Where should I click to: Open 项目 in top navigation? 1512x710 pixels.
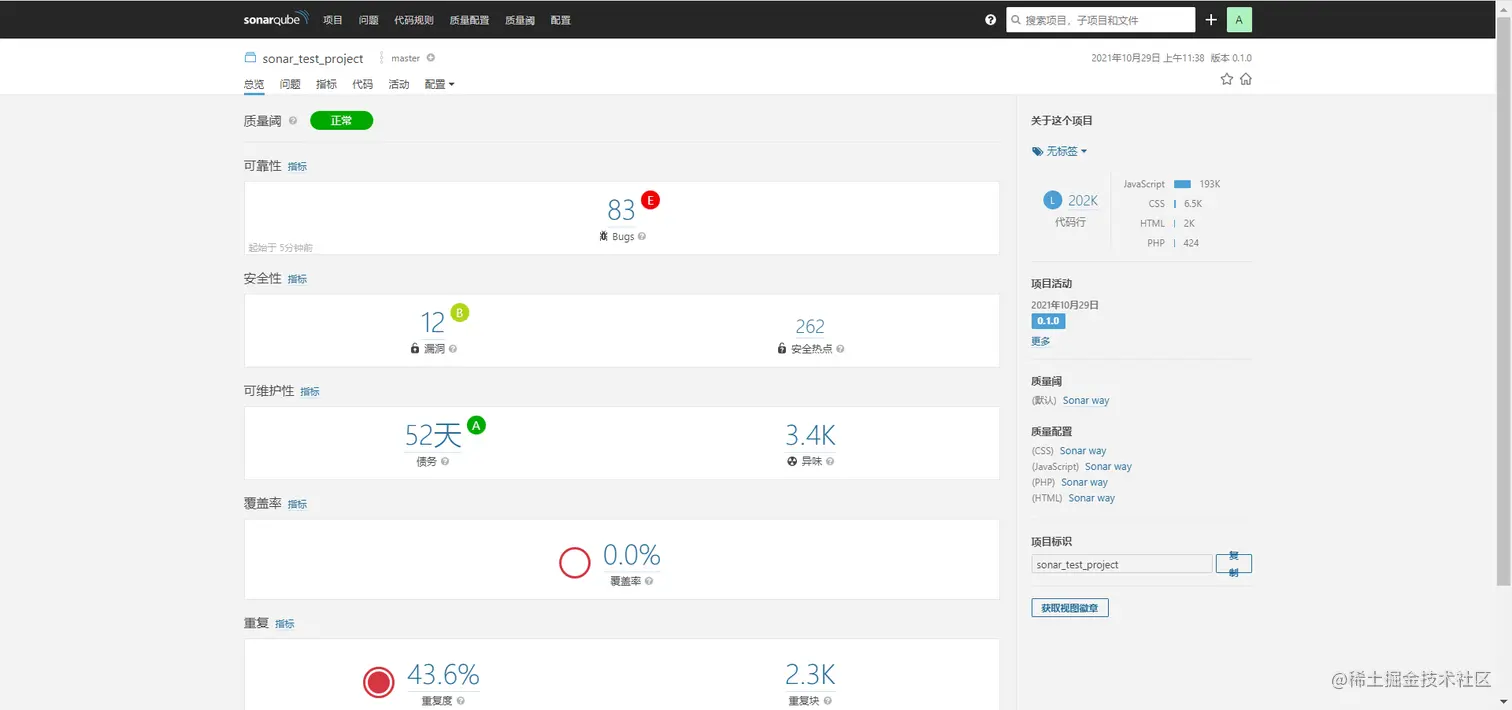click(x=333, y=20)
